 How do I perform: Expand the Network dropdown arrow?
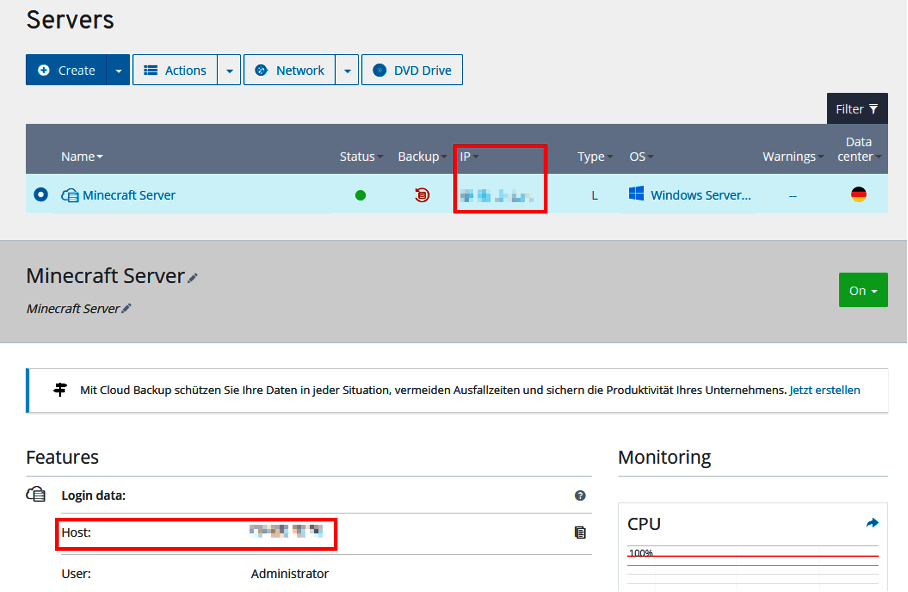coord(347,70)
